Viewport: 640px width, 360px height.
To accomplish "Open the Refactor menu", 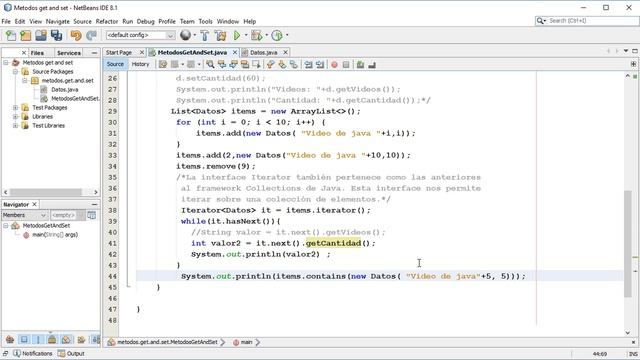I will coord(107,21).
